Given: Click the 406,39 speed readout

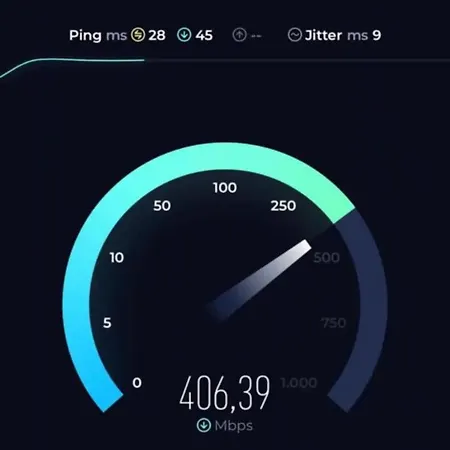Looking at the screenshot, I should tap(225, 393).
